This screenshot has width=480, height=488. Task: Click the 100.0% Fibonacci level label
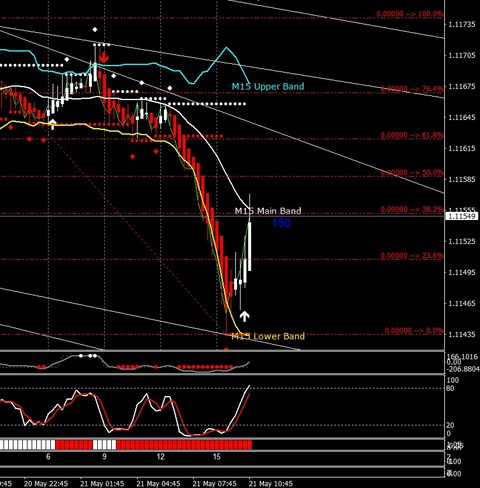(410, 14)
